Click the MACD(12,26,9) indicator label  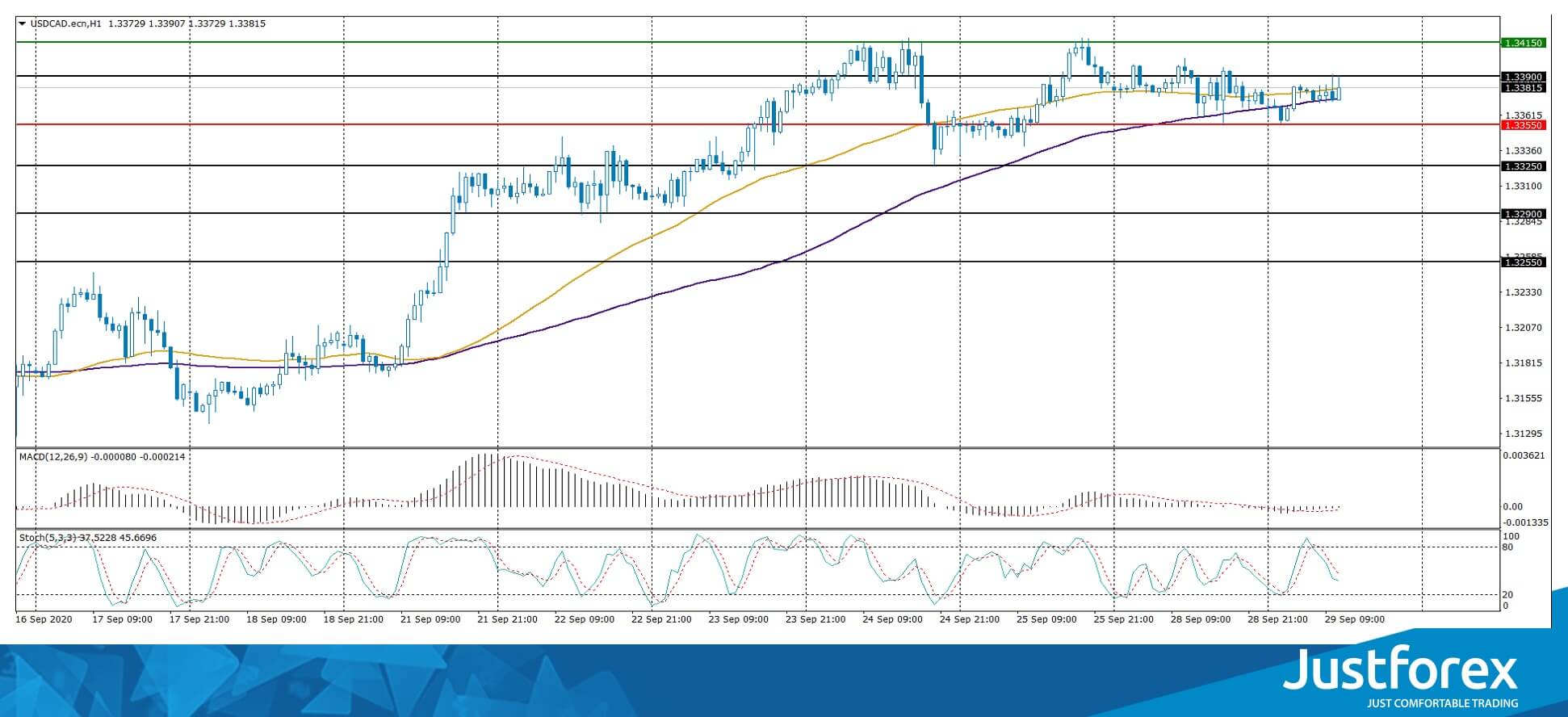[x=53, y=457]
